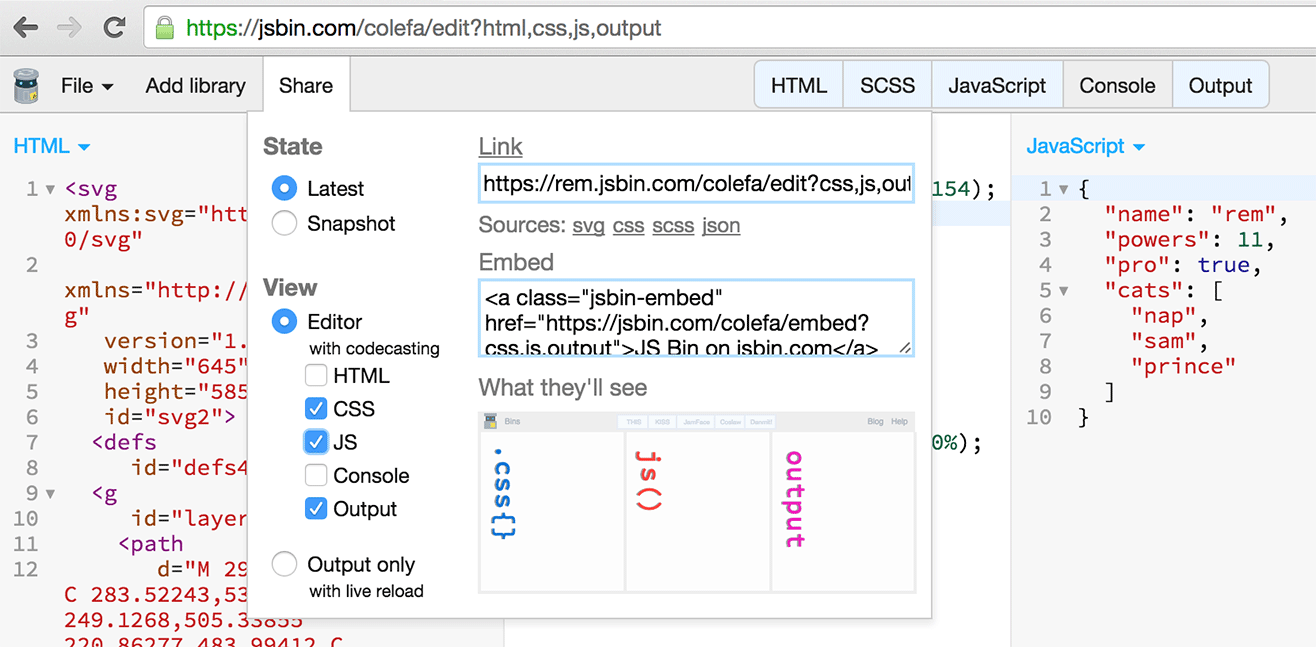Click the share link URL field

tap(696, 184)
